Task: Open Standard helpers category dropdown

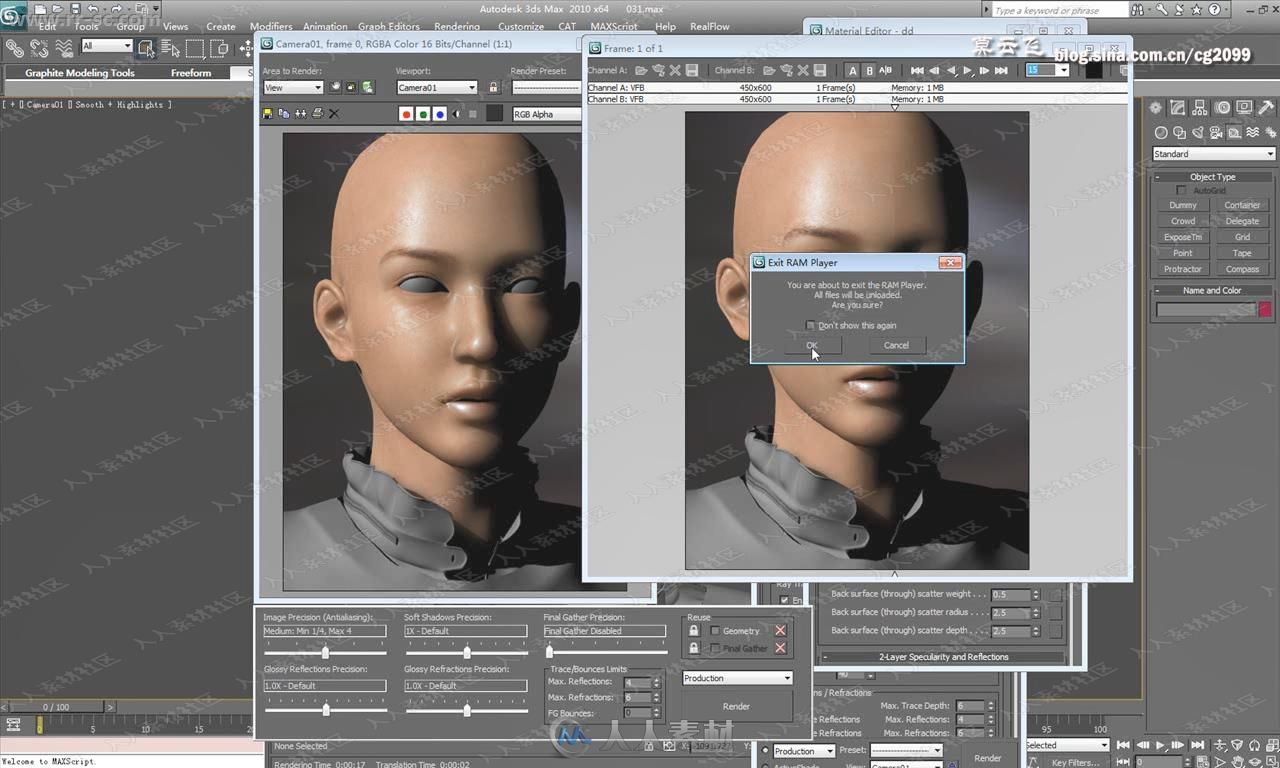Action: 1214,154
